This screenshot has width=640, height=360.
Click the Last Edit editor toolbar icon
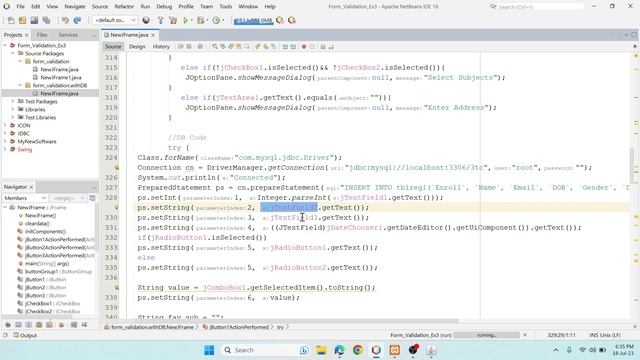(x=180, y=47)
